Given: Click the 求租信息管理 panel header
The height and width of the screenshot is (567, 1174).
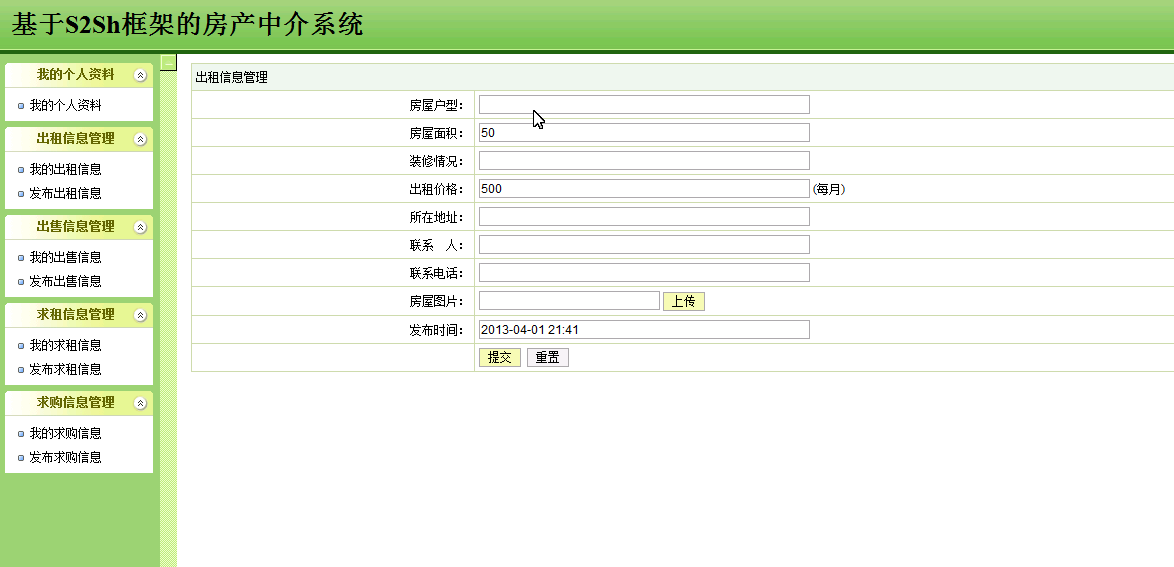Looking at the screenshot, I should (79, 315).
